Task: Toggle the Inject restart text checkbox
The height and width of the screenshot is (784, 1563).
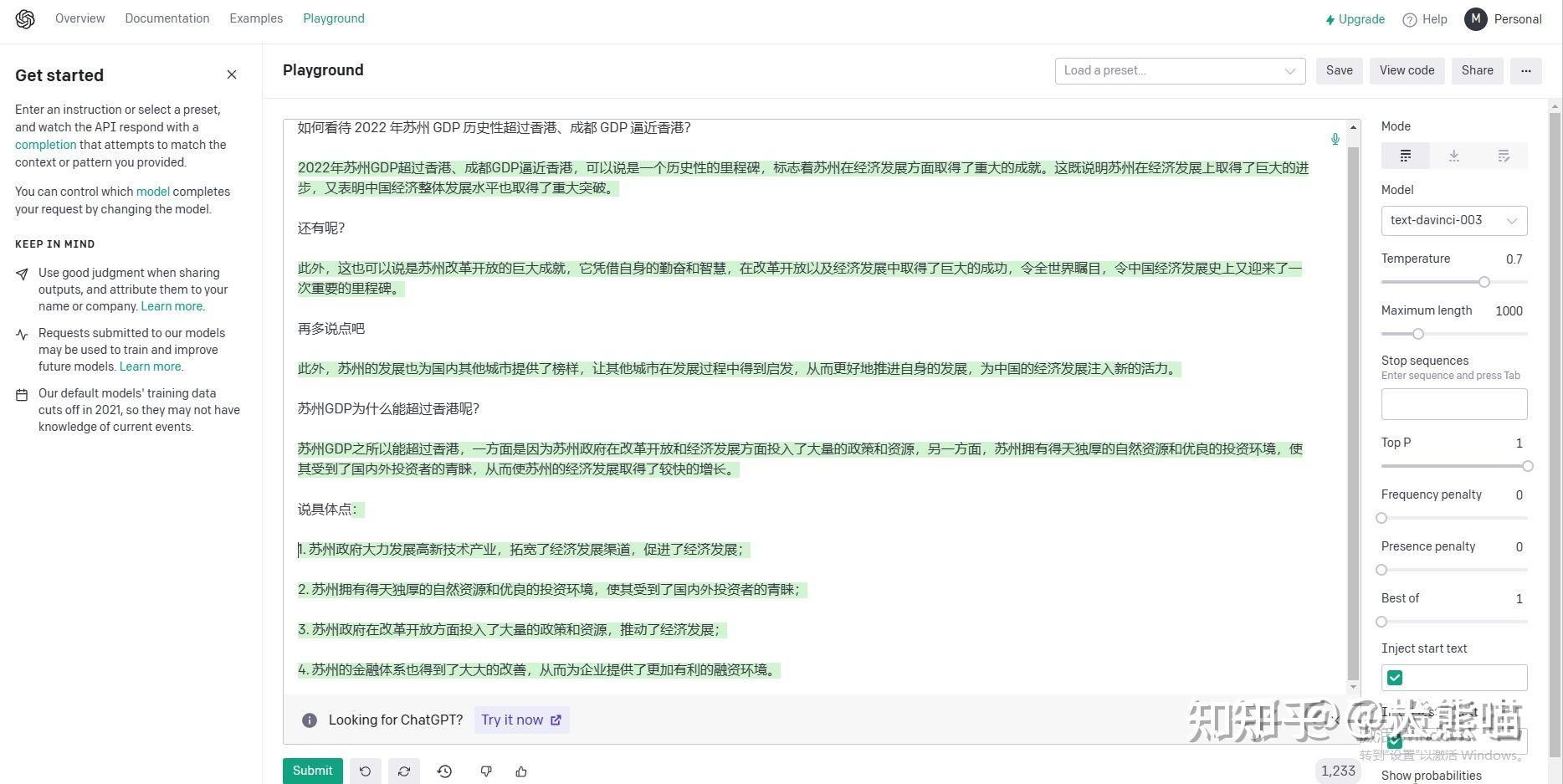Action: tap(1395, 741)
